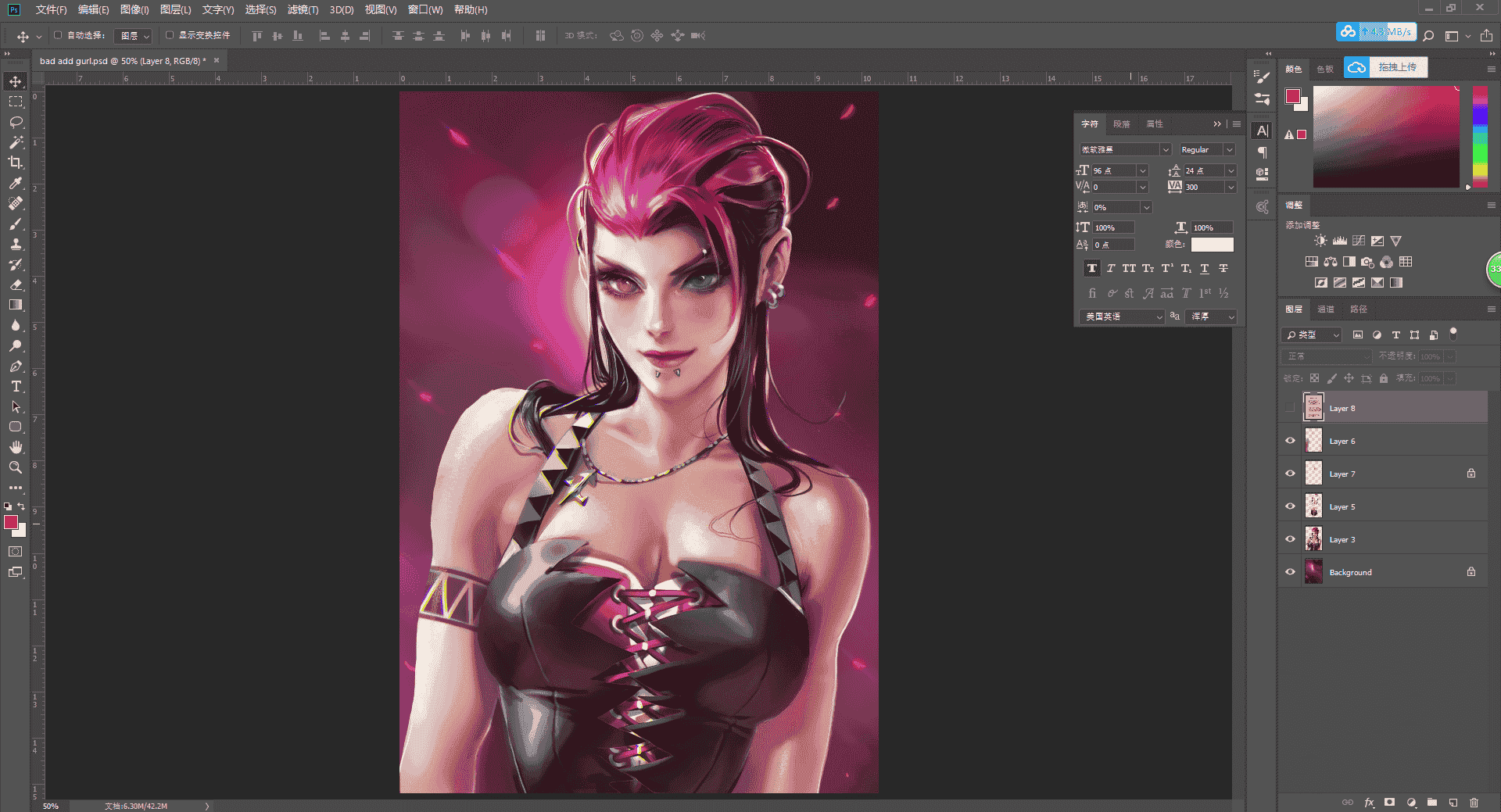The height and width of the screenshot is (812, 1501).
Task: Click the add layer style fx icon
Action: (x=1369, y=803)
